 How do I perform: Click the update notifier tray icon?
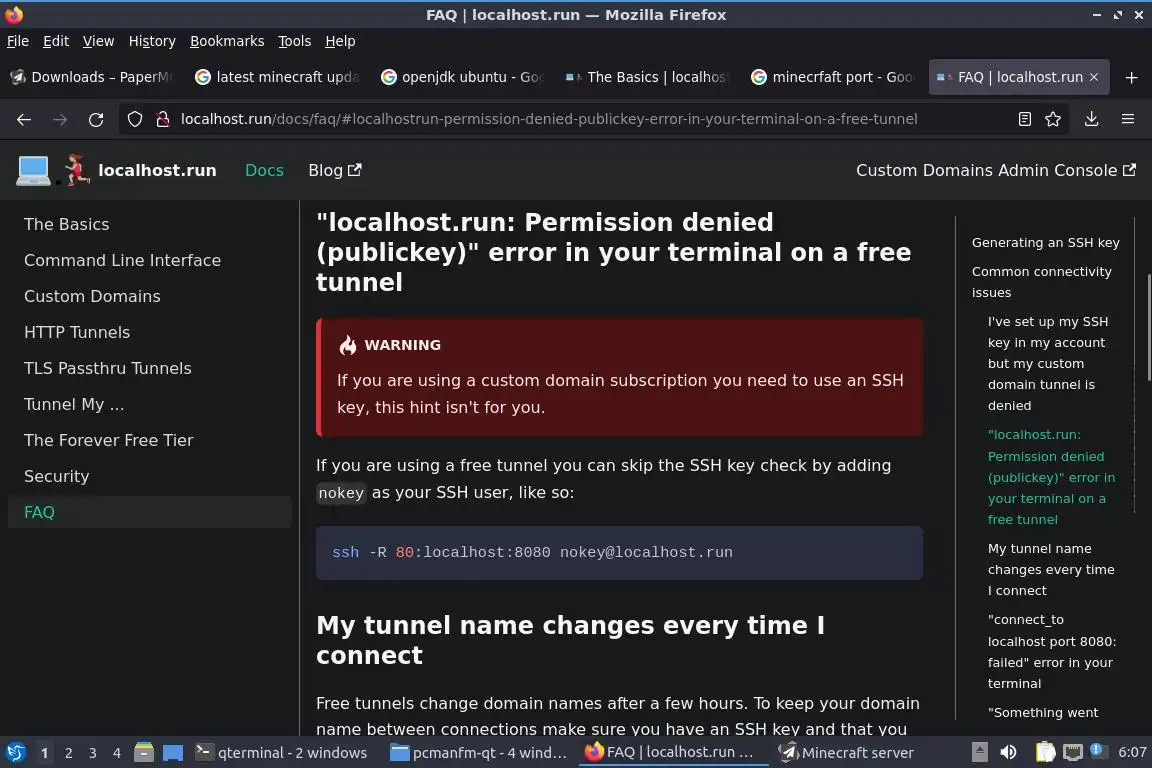[1097, 750]
